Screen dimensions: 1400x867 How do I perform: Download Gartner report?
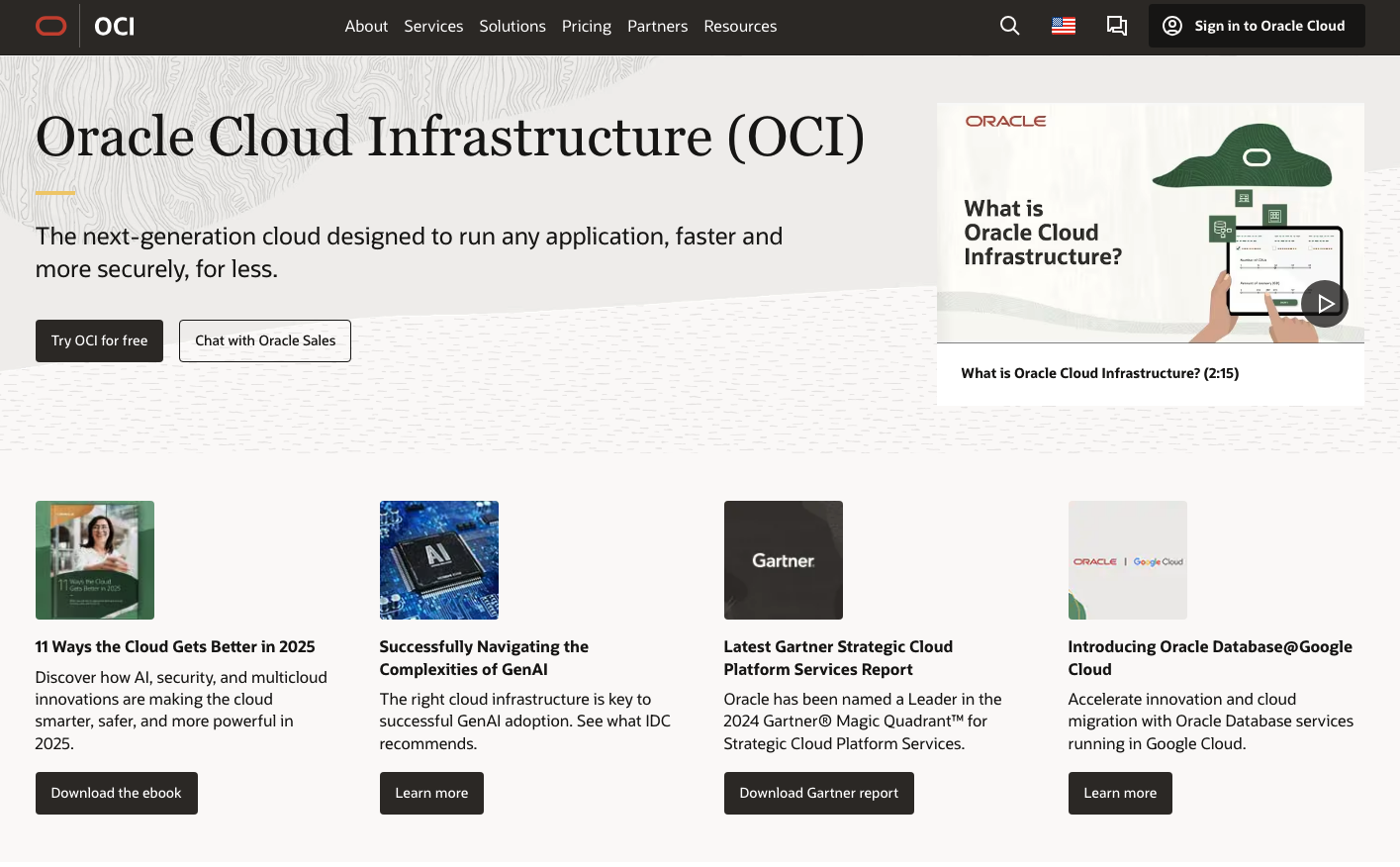[819, 793]
